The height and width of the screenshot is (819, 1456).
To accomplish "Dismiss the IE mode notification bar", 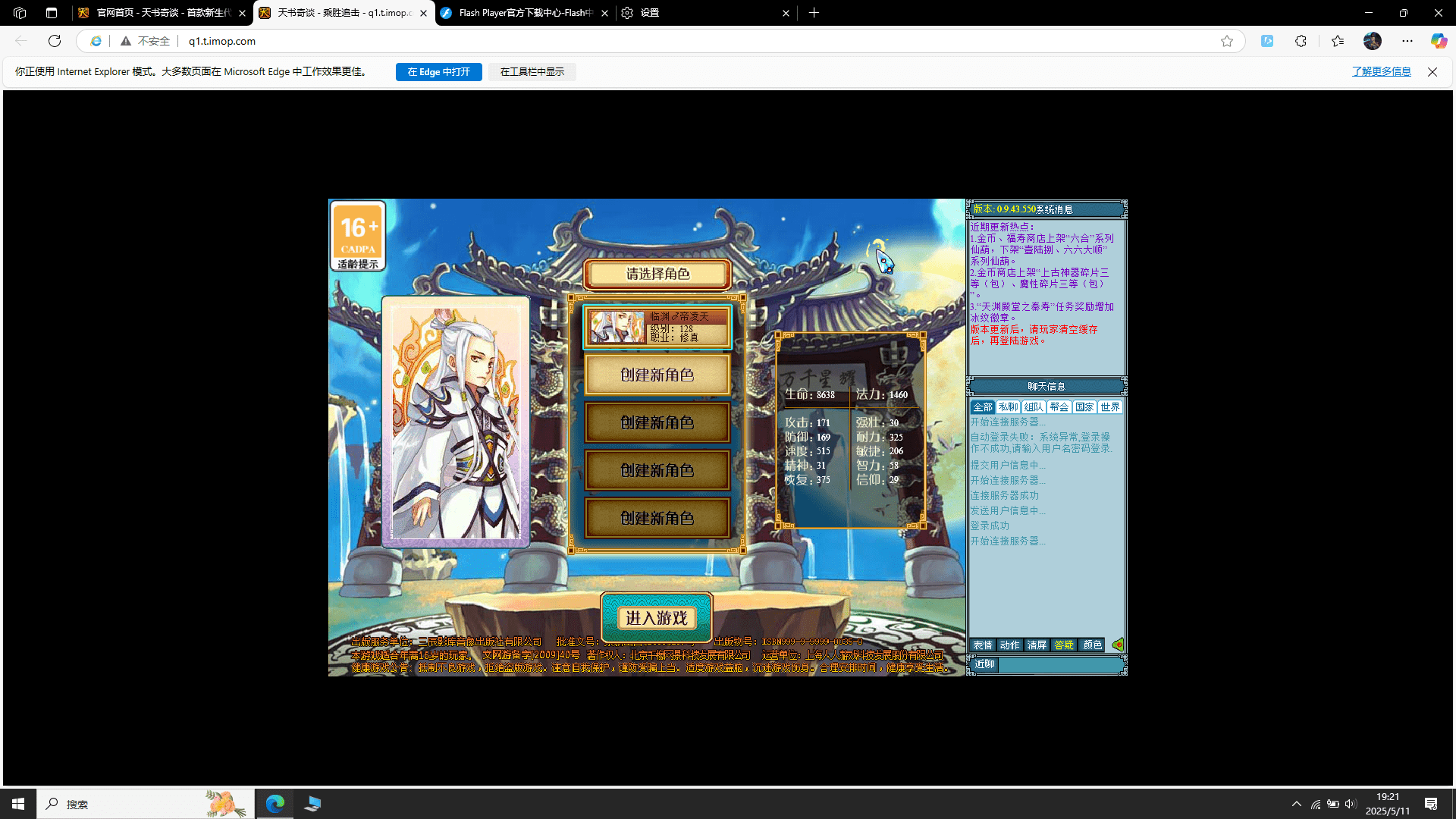I will 1432,72.
